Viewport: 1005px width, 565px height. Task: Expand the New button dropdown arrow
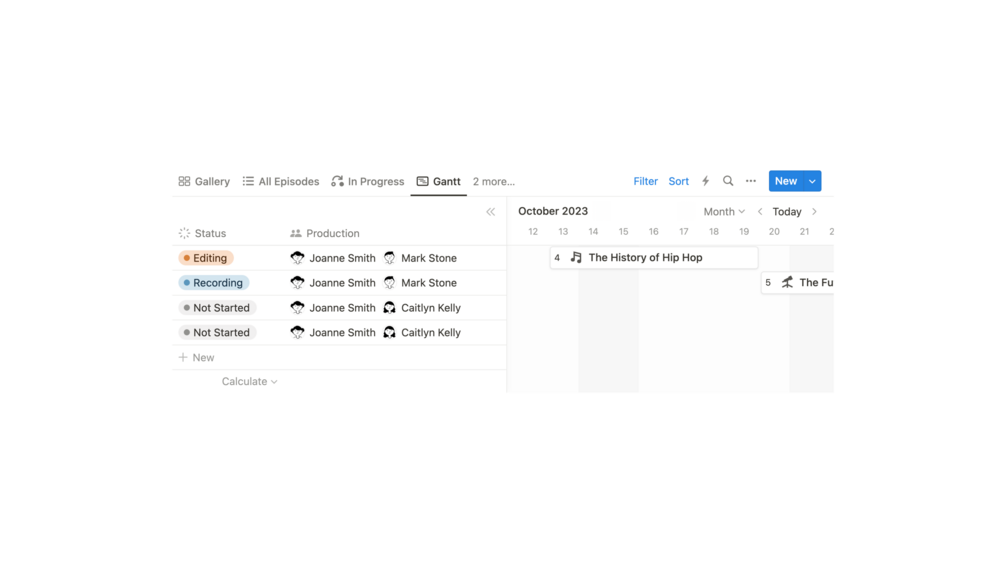[x=812, y=181]
